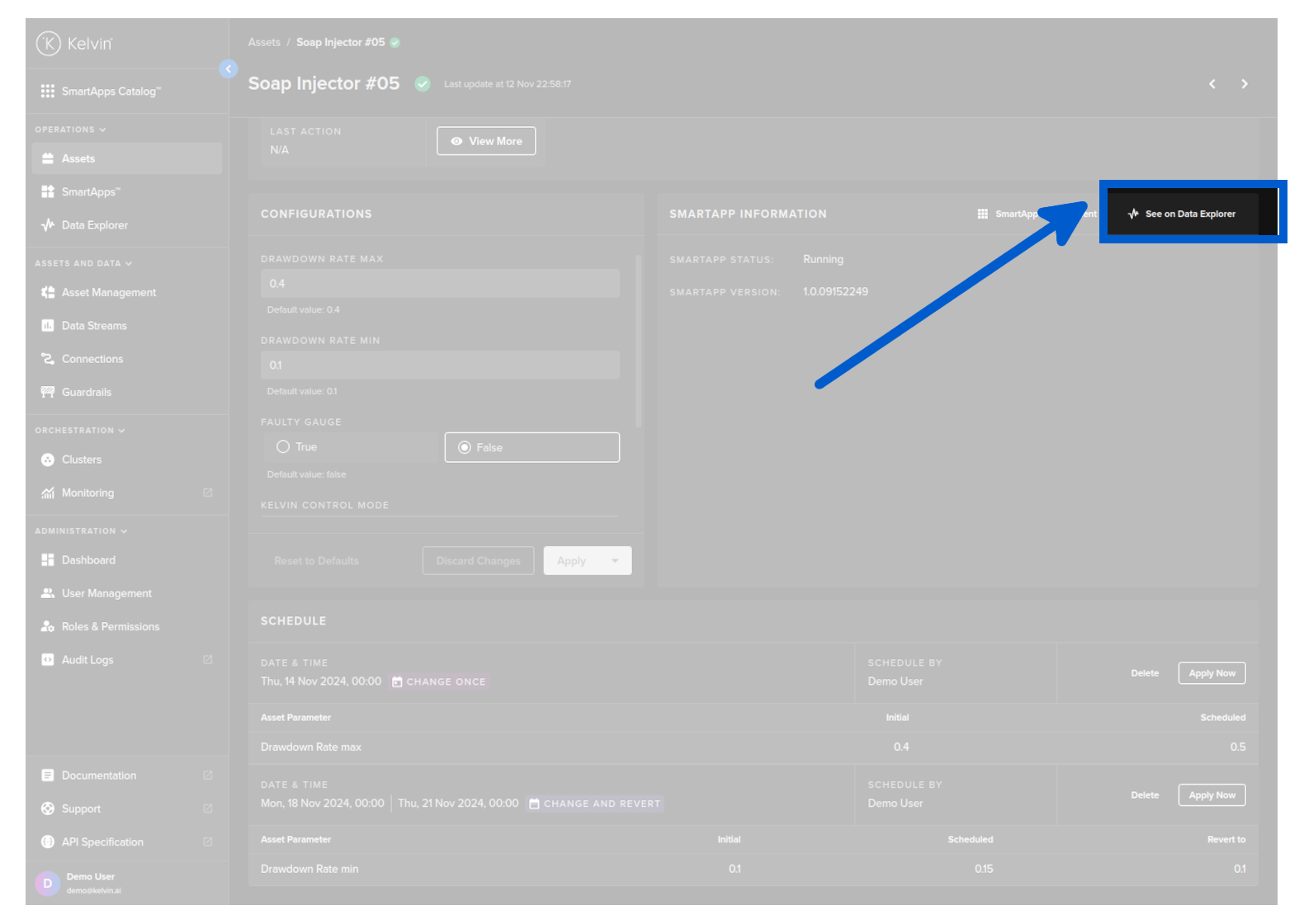The height and width of the screenshot is (924, 1304).
Task: Click View More eye button
Action: click(x=486, y=141)
